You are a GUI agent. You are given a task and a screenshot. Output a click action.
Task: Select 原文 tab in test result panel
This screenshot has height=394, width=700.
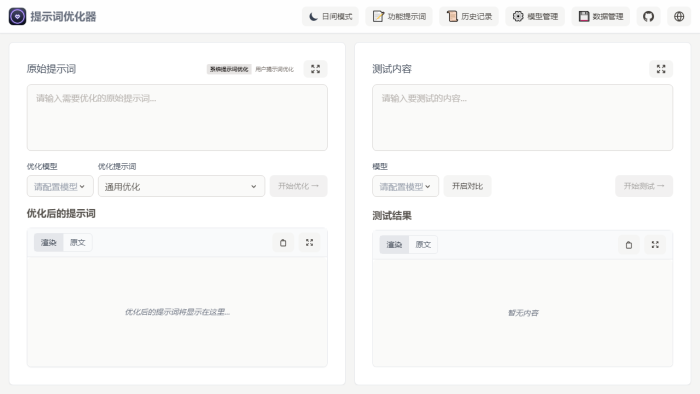[423, 245]
